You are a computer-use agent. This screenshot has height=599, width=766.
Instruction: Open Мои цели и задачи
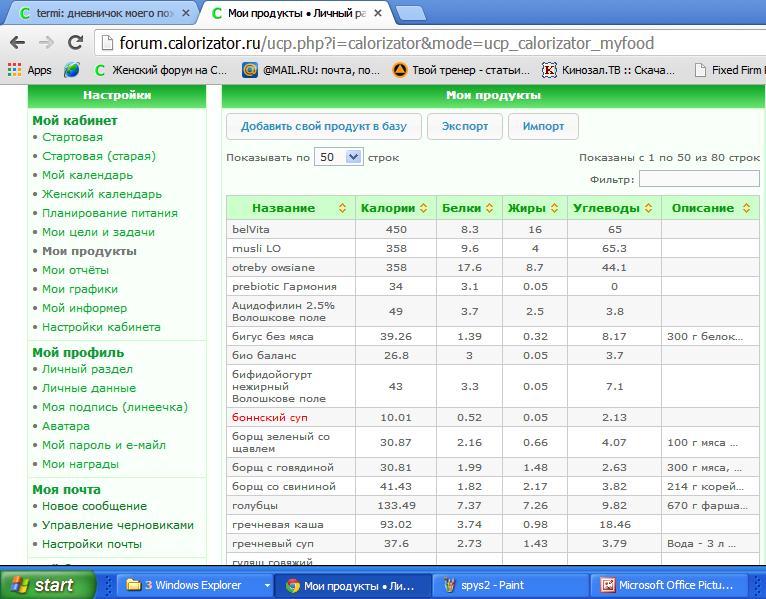[98, 233]
